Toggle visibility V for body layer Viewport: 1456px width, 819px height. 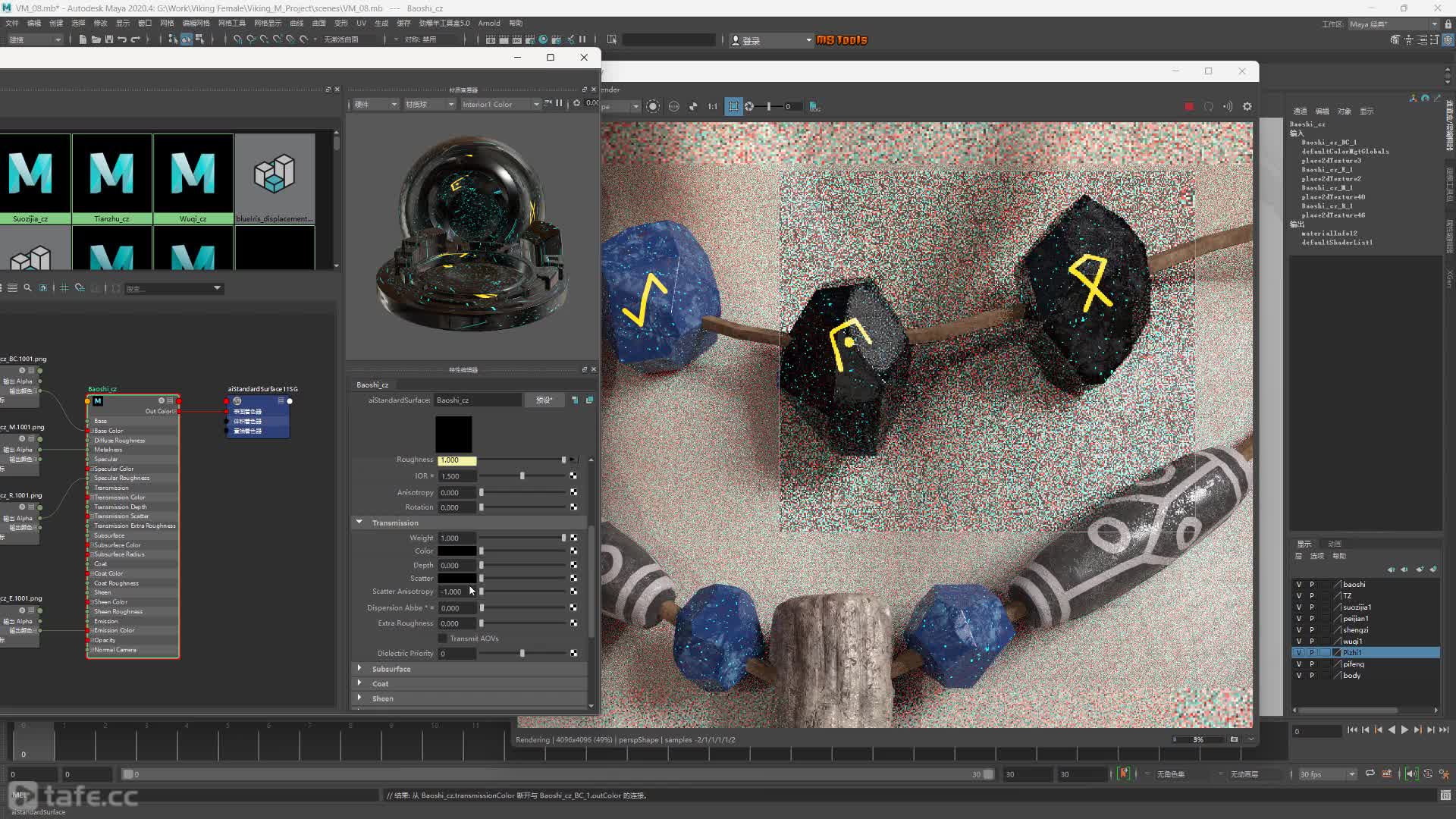(1299, 676)
